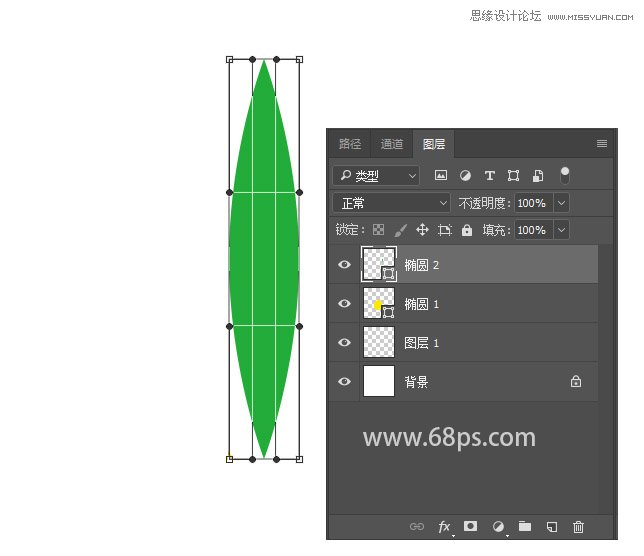644x556 pixels.
Task: Filter layers by pixel layer icon
Action: click(441, 175)
